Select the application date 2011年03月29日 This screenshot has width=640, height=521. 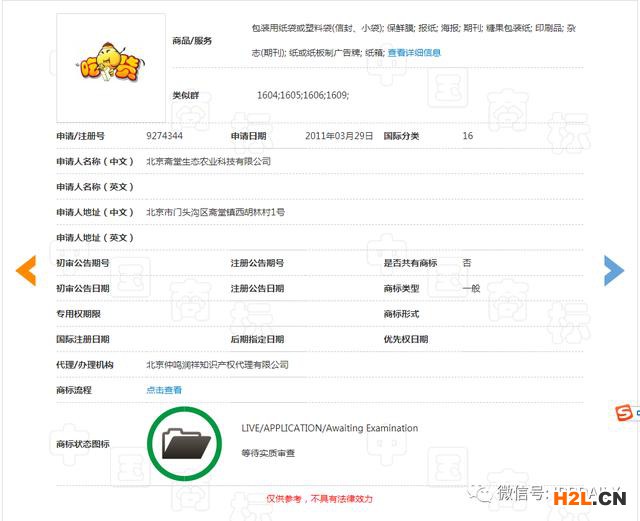pos(338,136)
